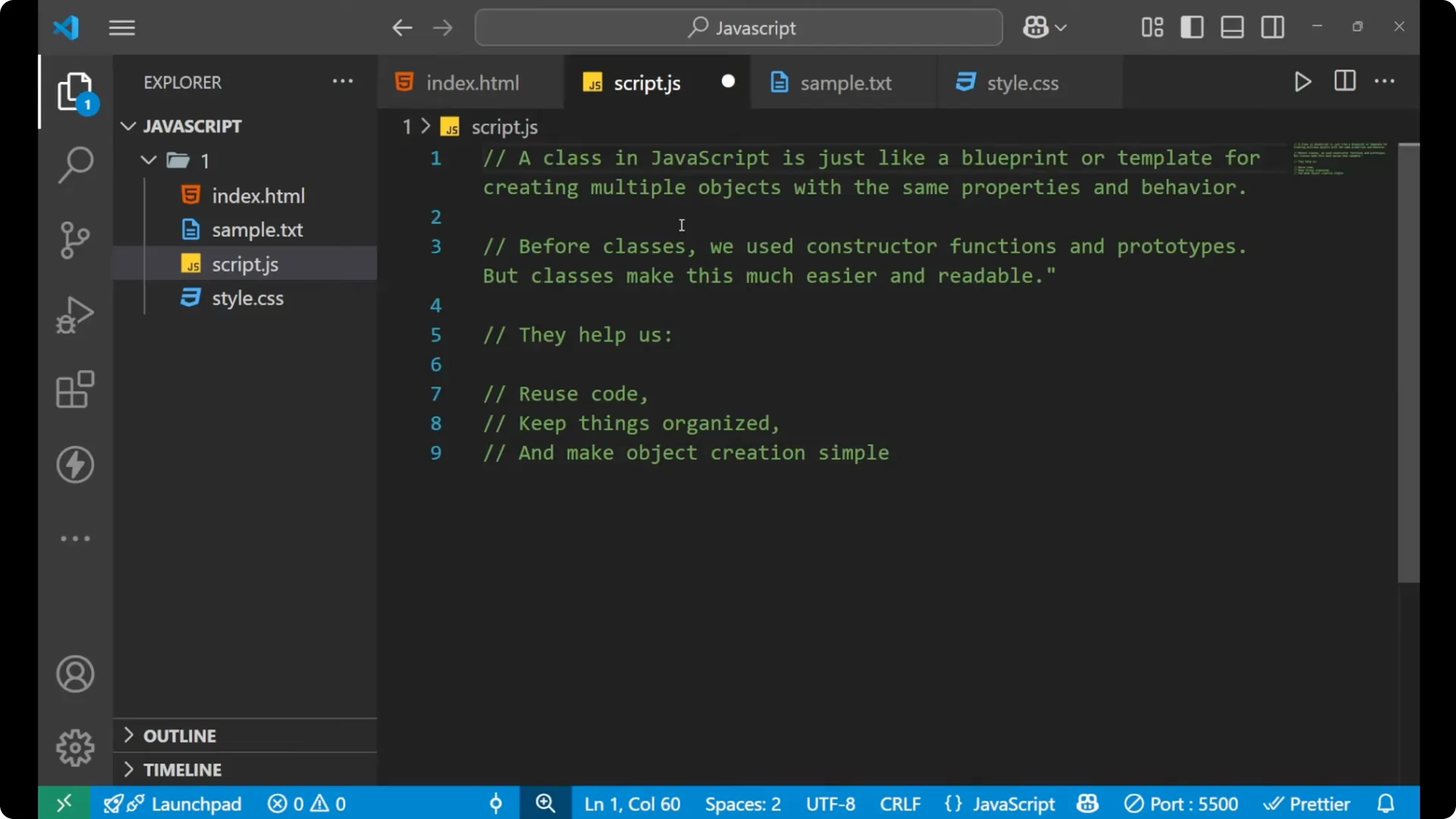Toggle the bottom panel visibility

(1232, 27)
